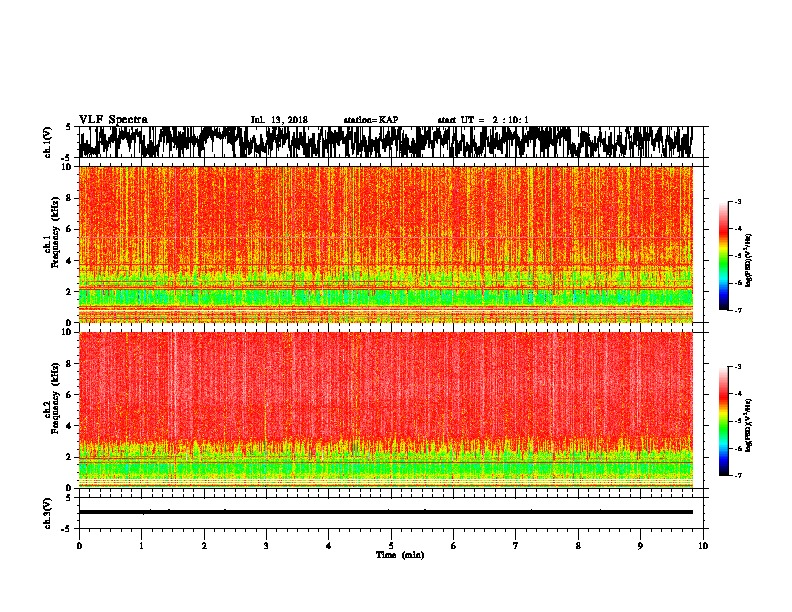Click the 6 kHz tick on ch.1 frequency axis
The height and width of the screenshot is (612, 792).
70,229
